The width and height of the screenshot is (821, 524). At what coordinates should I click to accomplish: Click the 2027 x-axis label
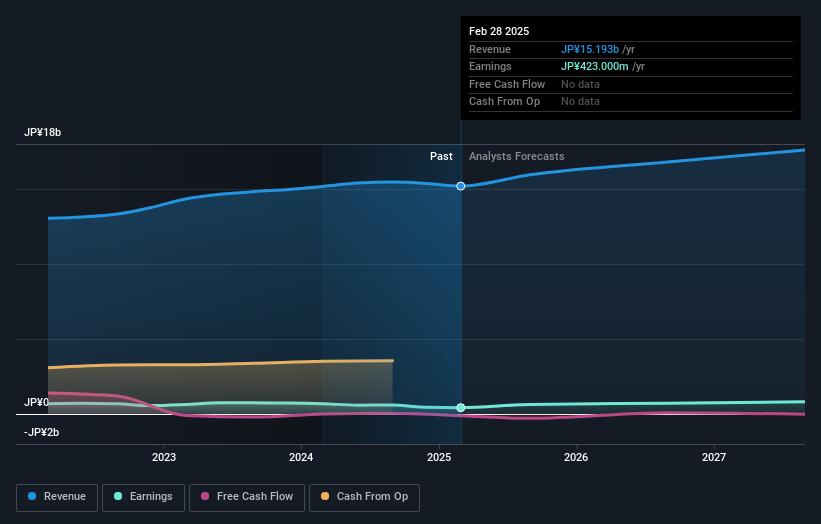(714, 458)
